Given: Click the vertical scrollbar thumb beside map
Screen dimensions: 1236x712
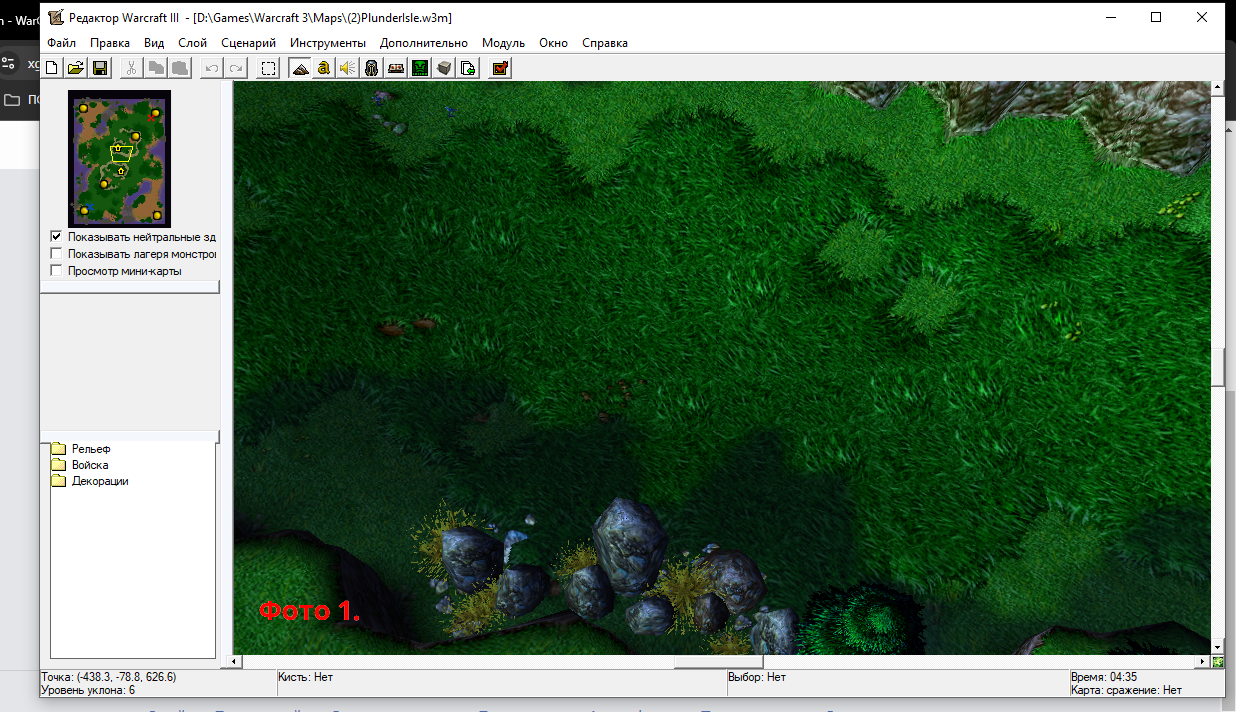Looking at the screenshot, I should tap(1218, 366).
